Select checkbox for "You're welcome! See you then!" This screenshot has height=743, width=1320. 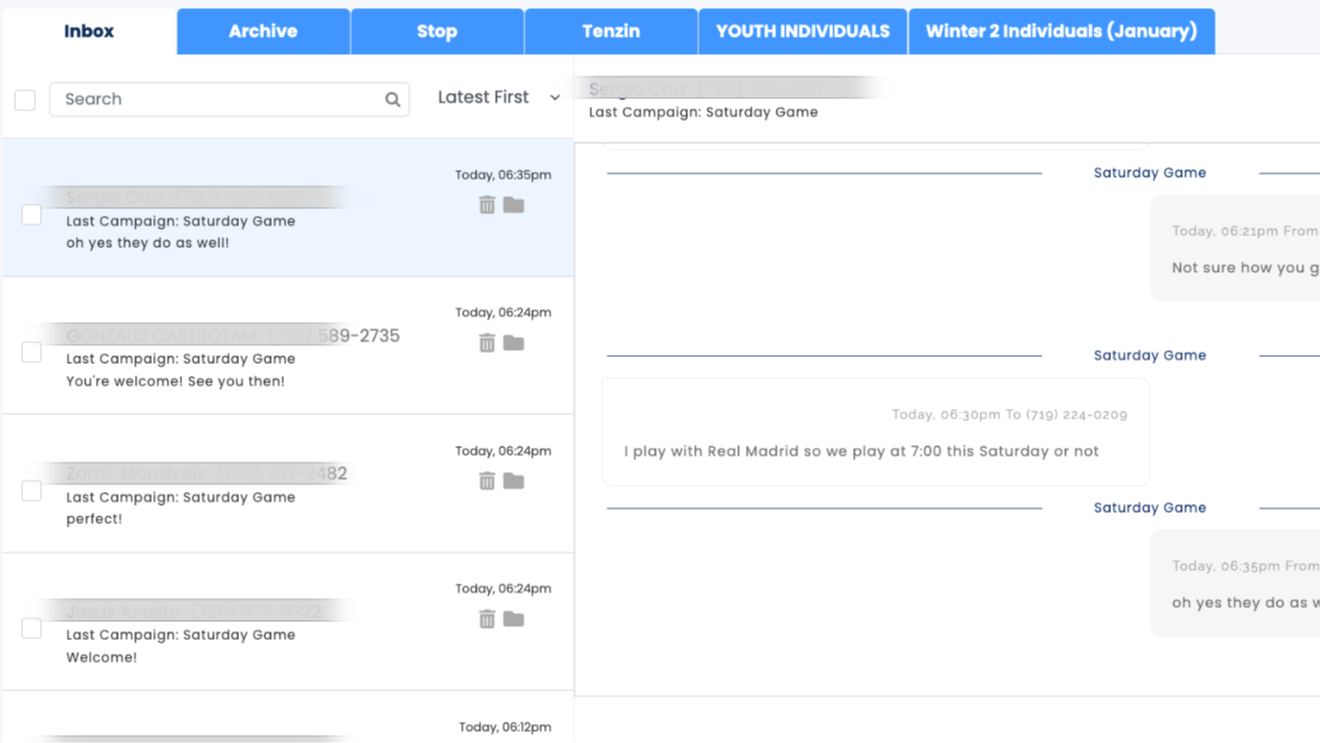tap(32, 353)
